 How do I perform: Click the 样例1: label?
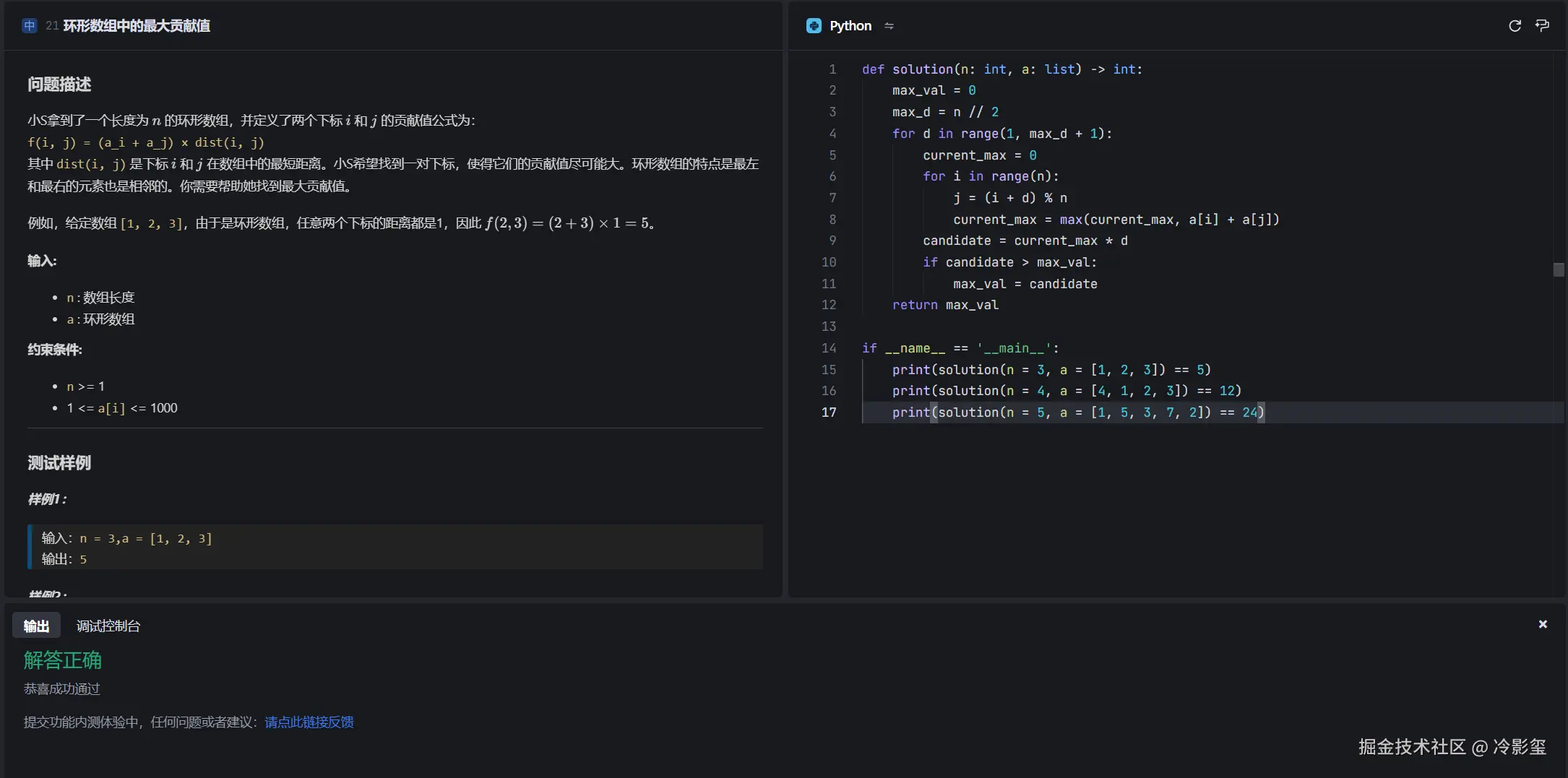click(47, 499)
